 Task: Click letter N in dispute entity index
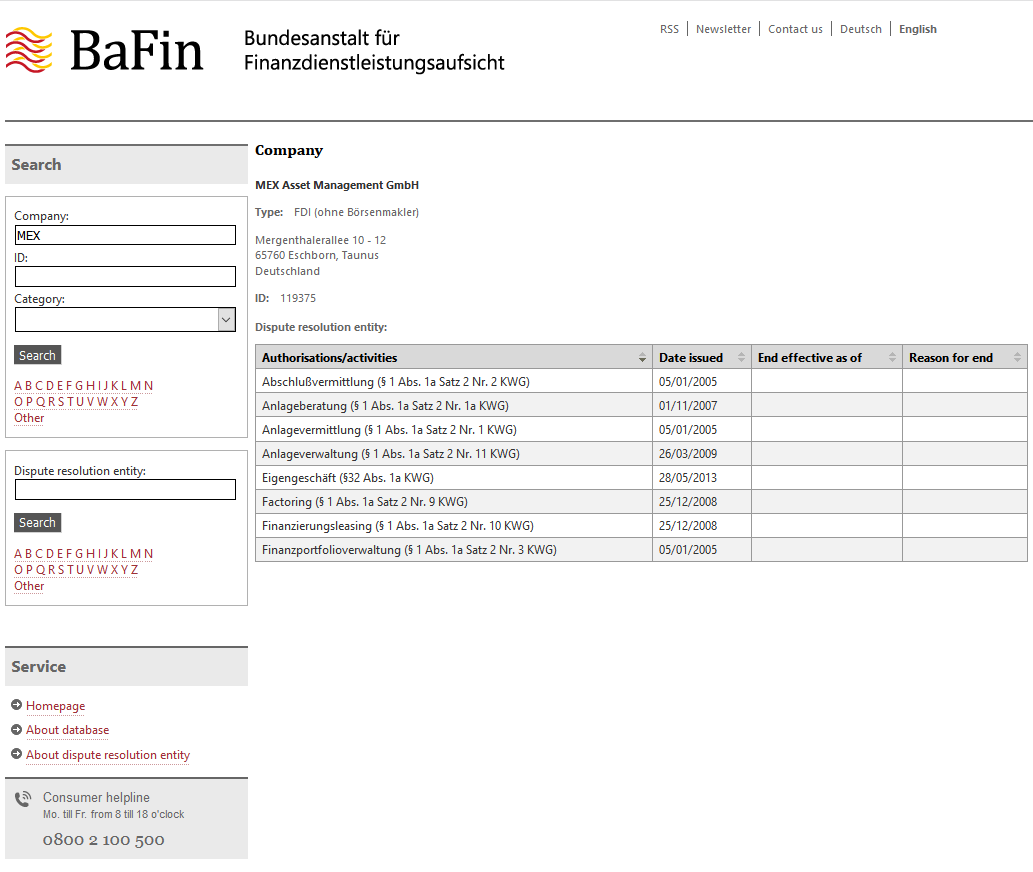pos(149,554)
